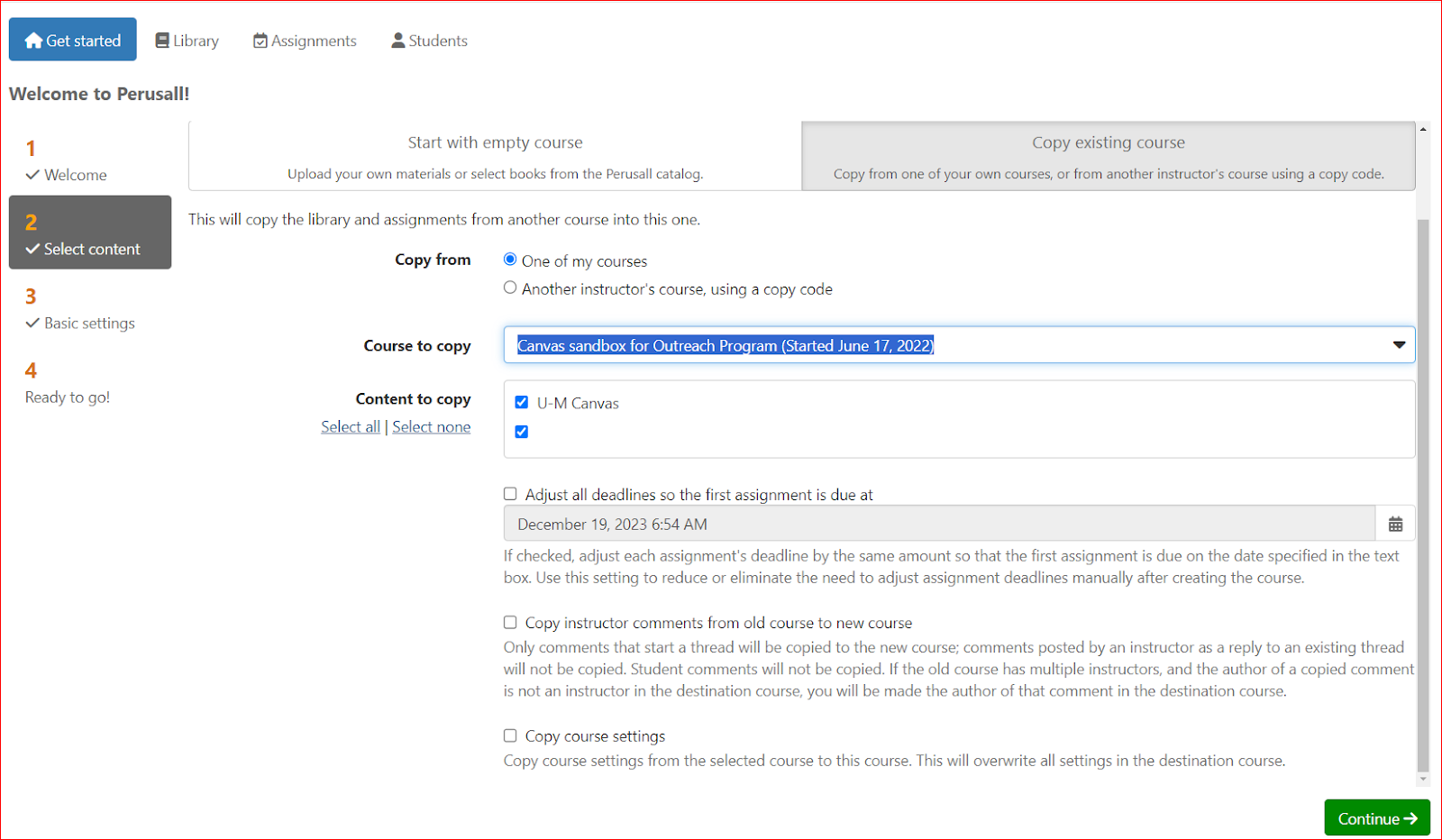This screenshot has width=1442, height=840.
Task: Toggle the unlabeled checkbox below U-M Canvas
Action: (521, 432)
